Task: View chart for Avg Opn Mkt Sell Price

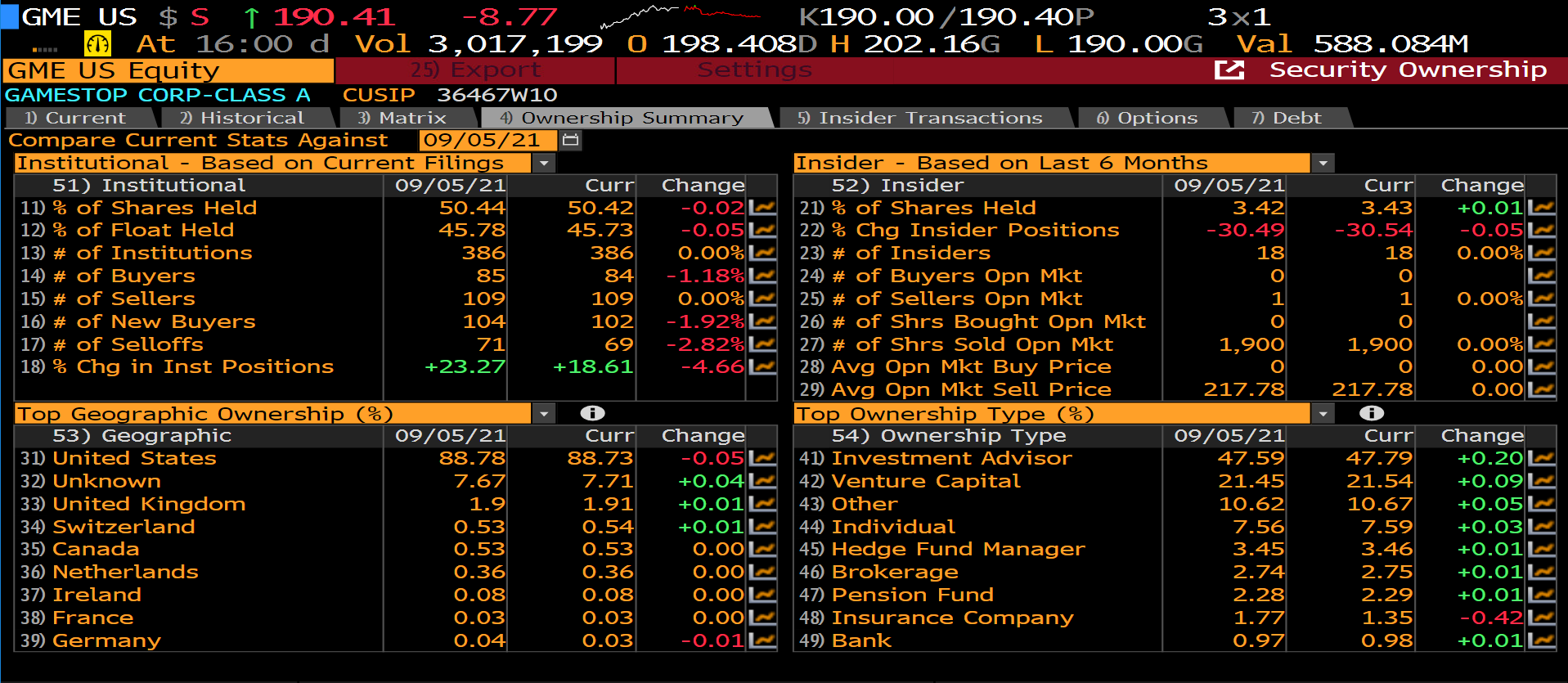Action: (1542, 389)
